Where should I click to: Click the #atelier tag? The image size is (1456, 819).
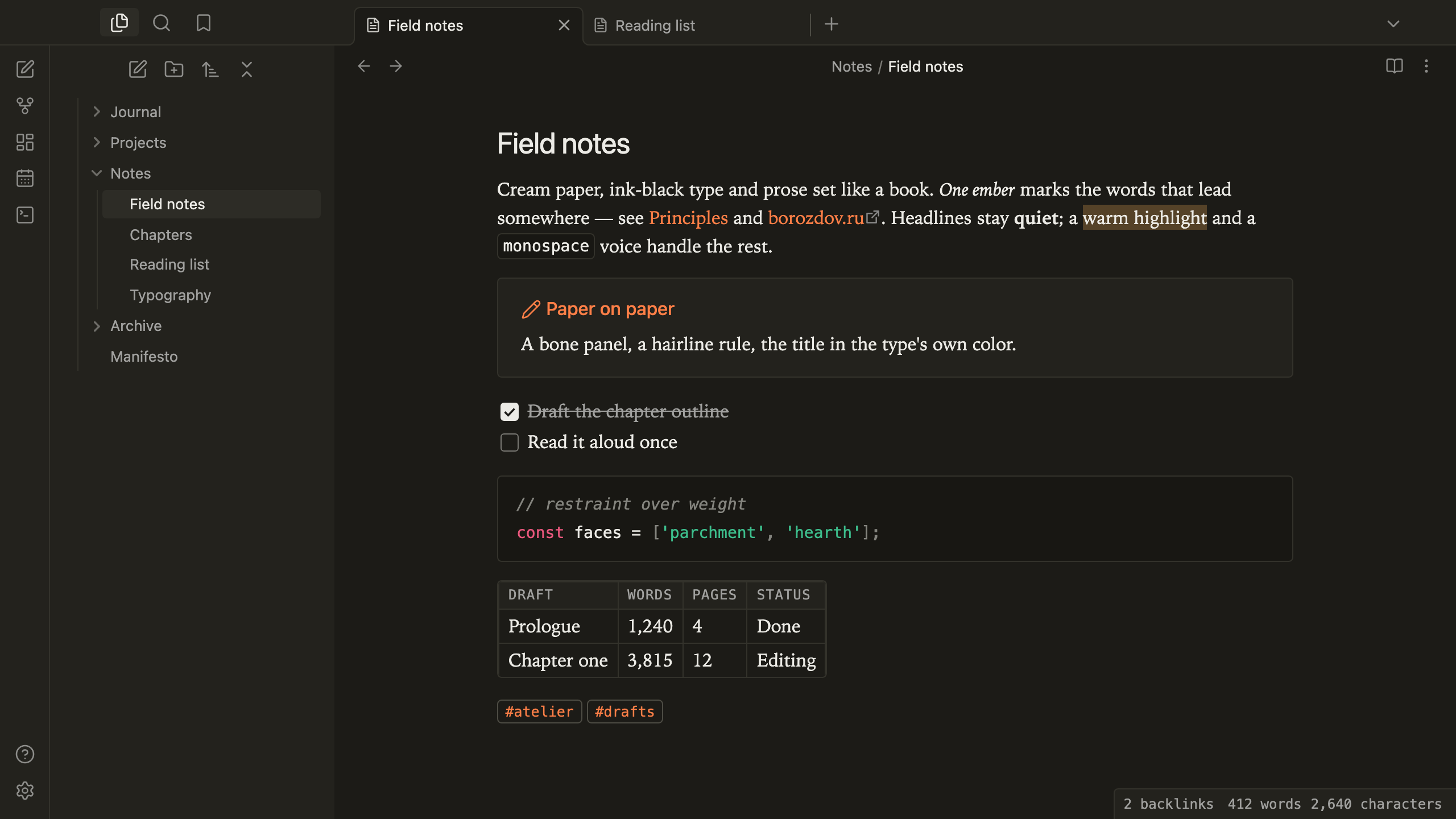click(539, 712)
